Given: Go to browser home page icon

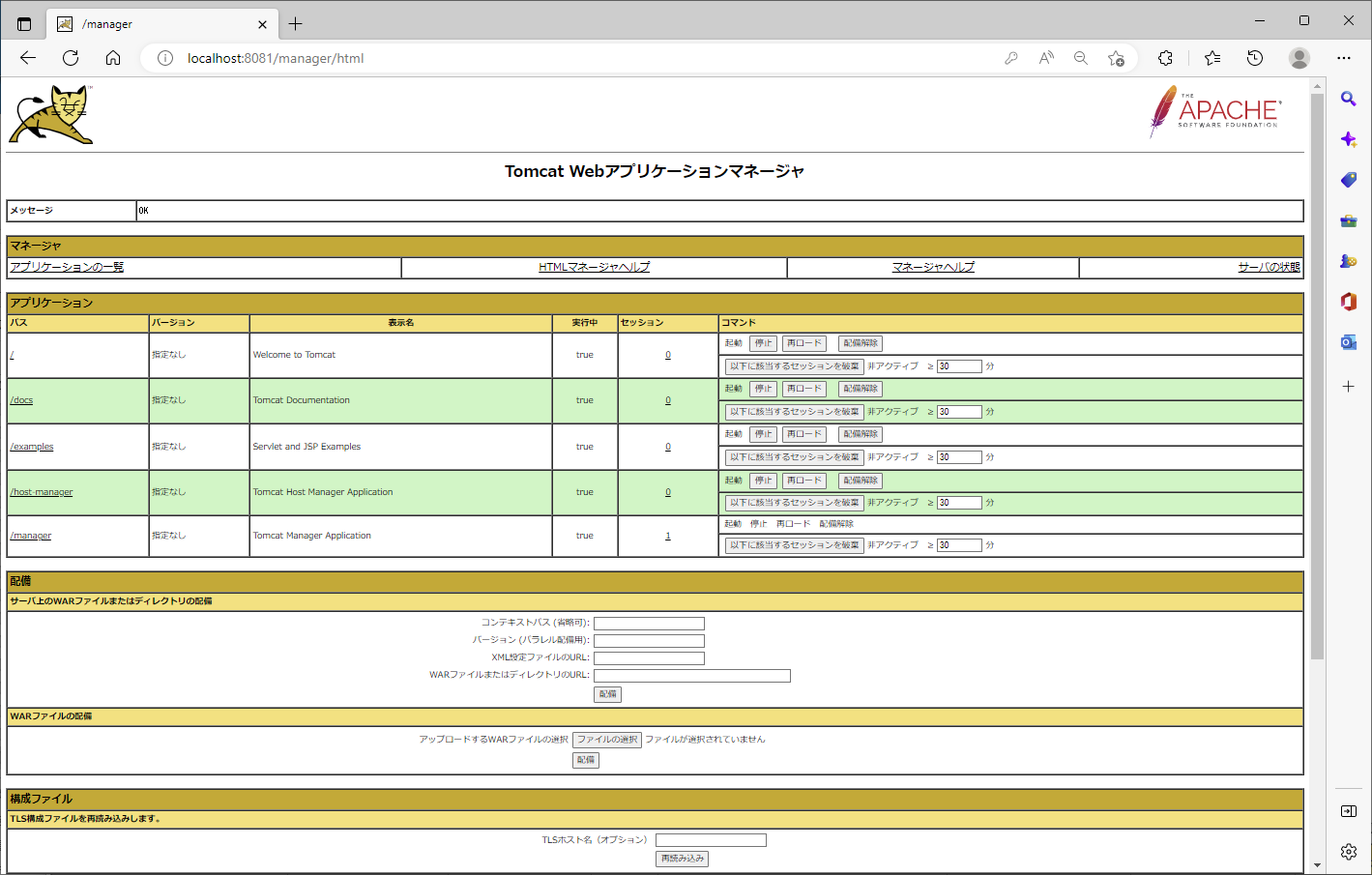Looking at the screenshot, I should click(113, 58).
